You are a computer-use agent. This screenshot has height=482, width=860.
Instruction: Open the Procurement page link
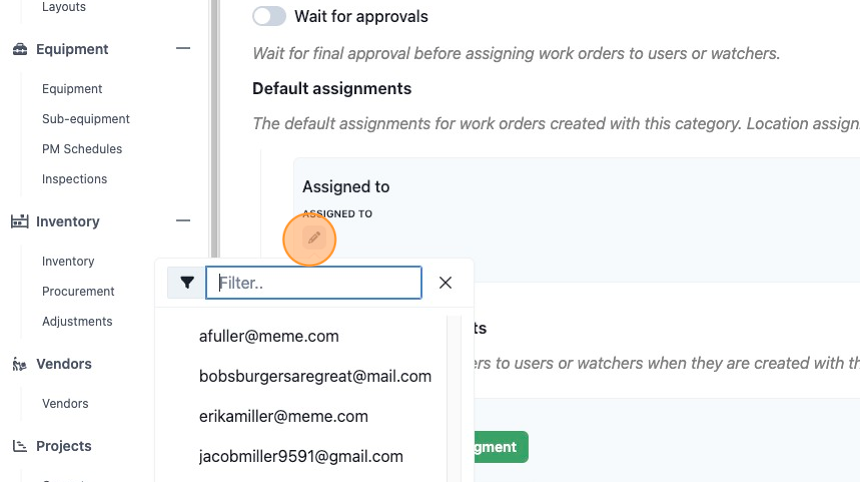pyautogui.click(x=78, y=291)
